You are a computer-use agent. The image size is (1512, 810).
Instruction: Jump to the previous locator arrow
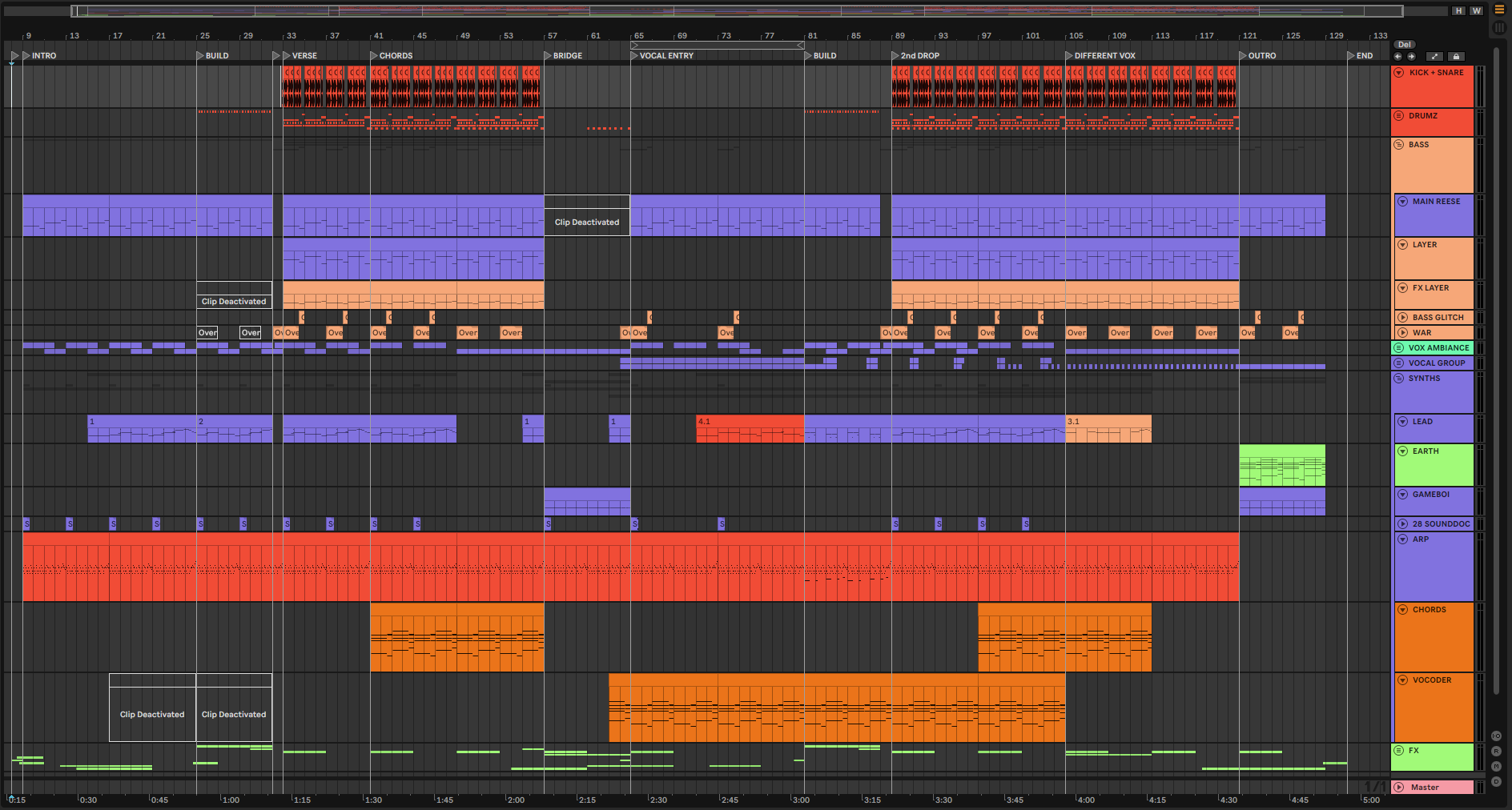click(1398, 57)
